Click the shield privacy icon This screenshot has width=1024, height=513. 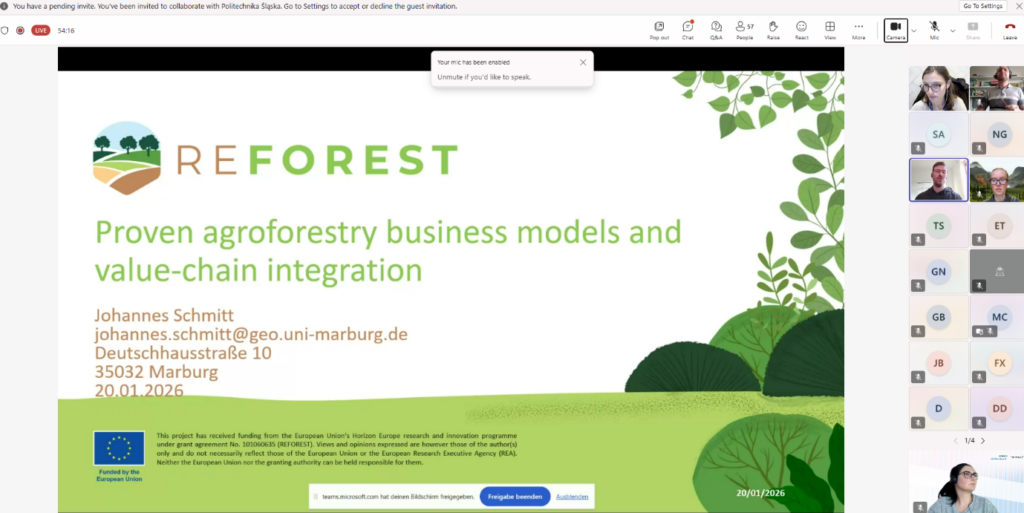click(5, 30)
